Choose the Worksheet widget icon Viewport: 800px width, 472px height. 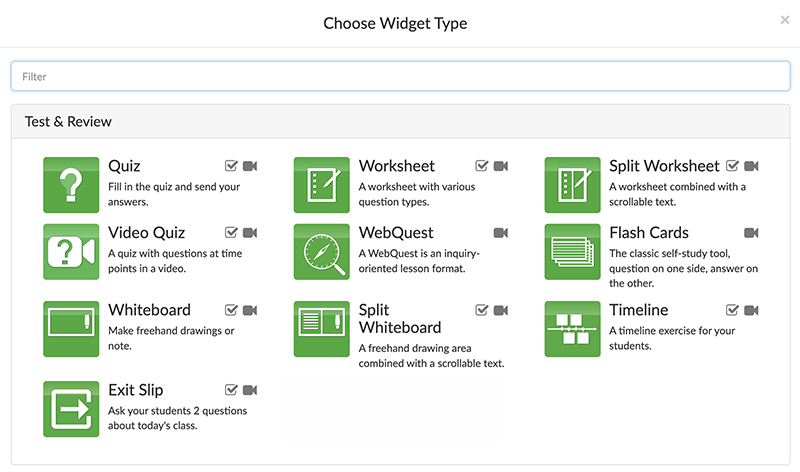pyautogui.click(x=322, y=185)
